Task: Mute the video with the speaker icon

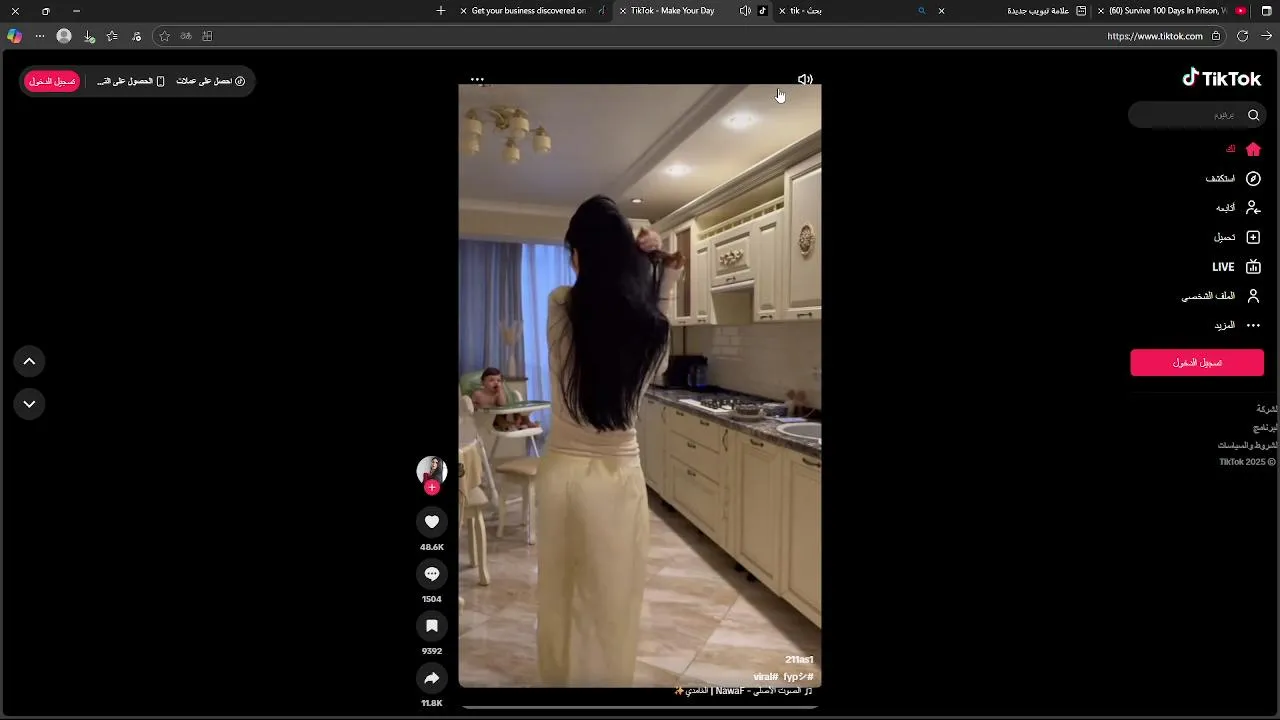Action: tap(805, 79)
